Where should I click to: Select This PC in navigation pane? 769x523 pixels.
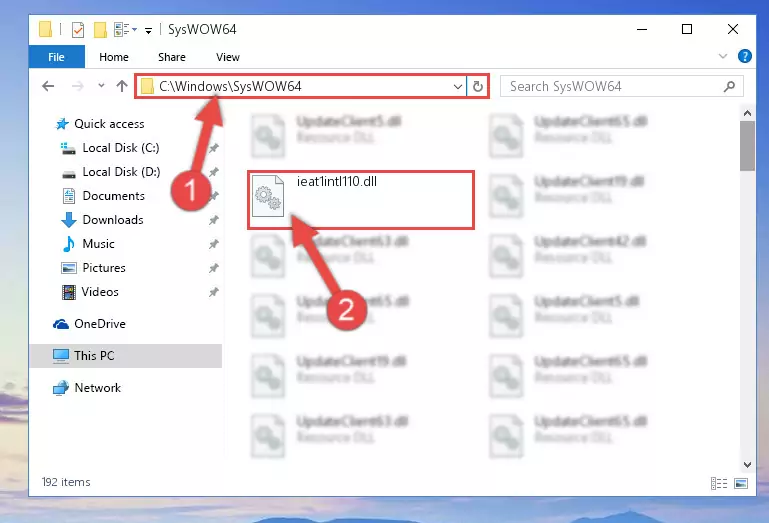point(126,356)
